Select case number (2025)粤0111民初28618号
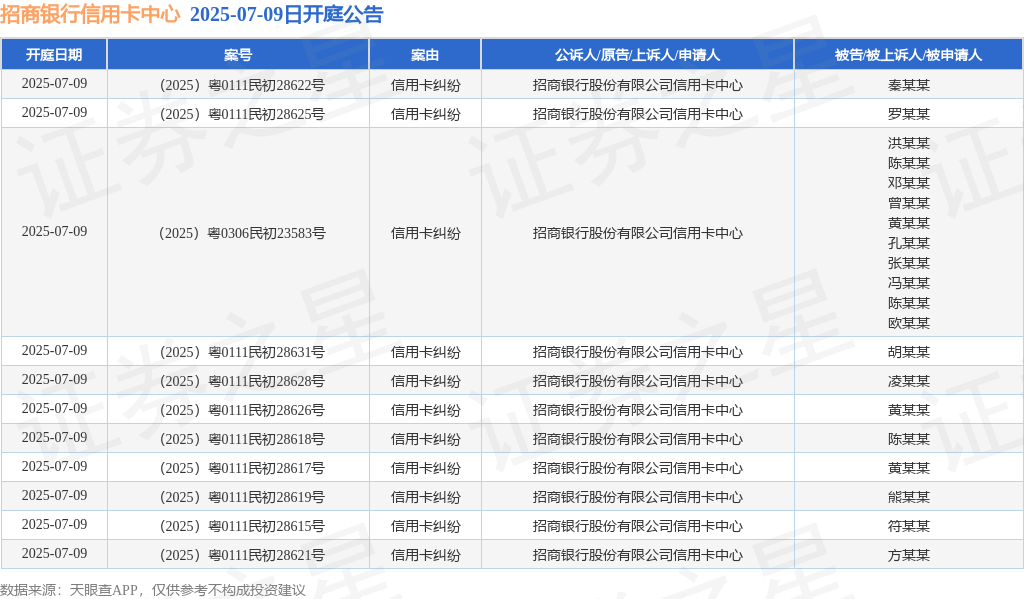The height and width of the screenshot is (599, 1024). (242, 439)
